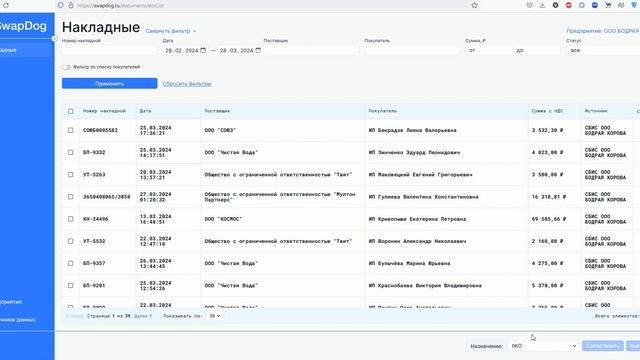Viewport: 640px width, 360px height.
Task: Click the Сопоставить button at bottom
Action: (603, 346)
